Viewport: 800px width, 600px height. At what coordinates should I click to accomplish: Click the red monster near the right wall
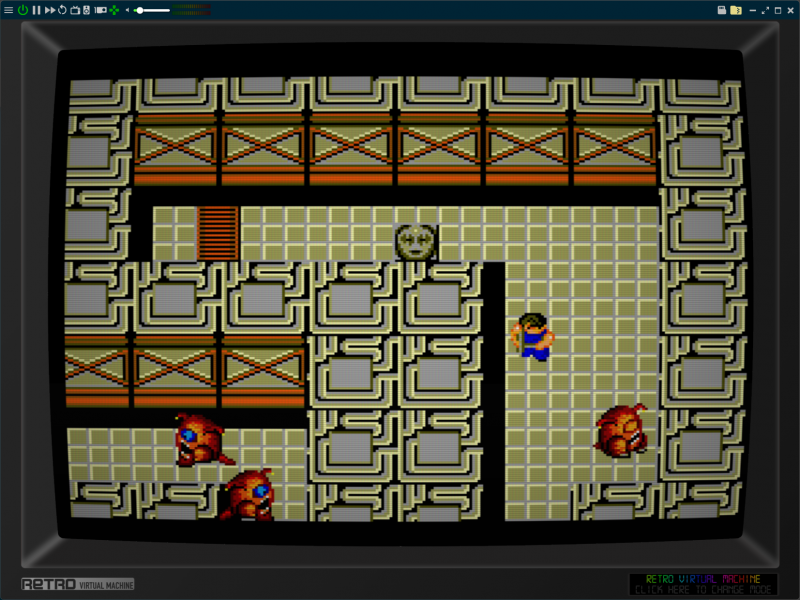[621, 430]
